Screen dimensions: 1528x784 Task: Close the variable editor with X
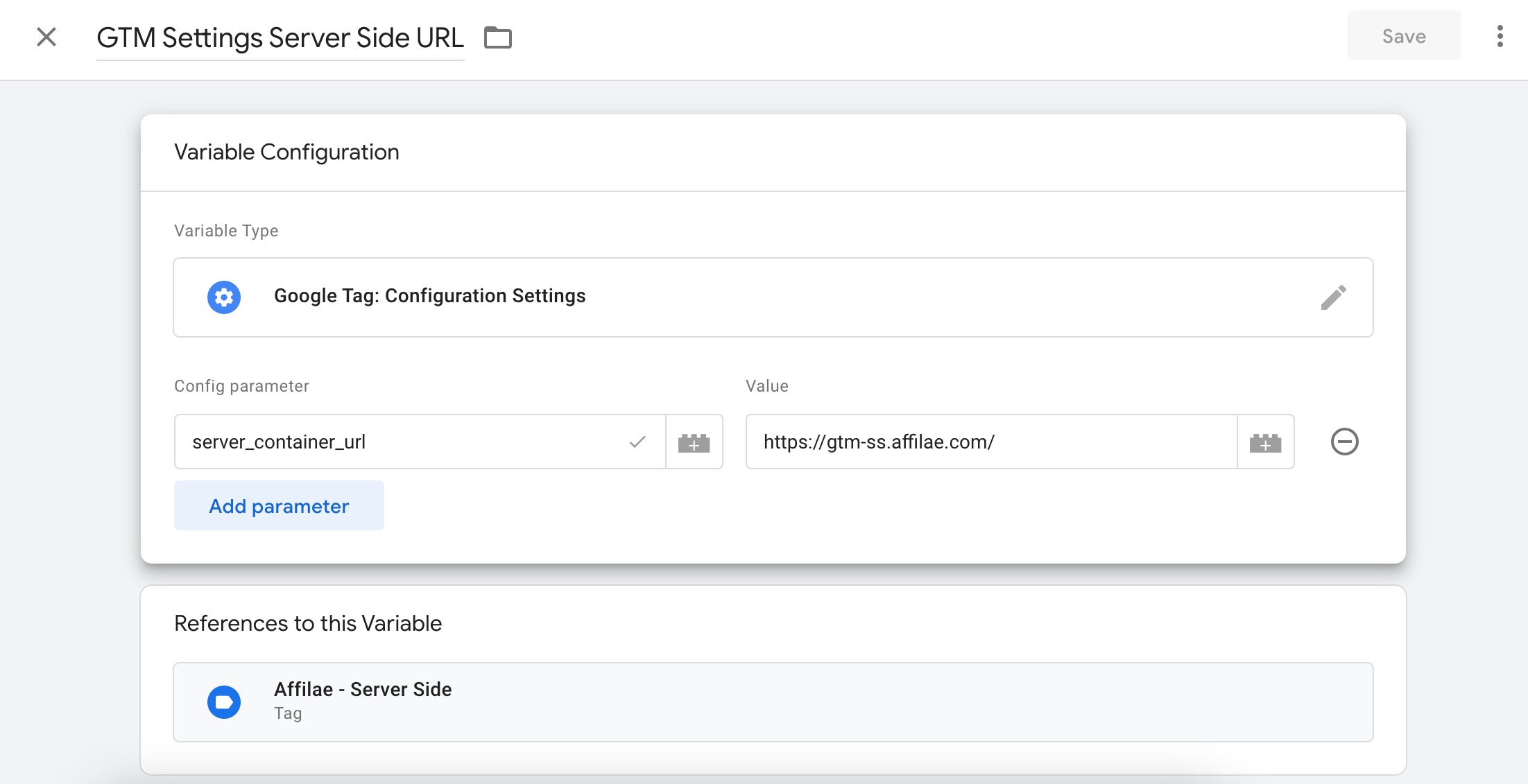point(46,37)
